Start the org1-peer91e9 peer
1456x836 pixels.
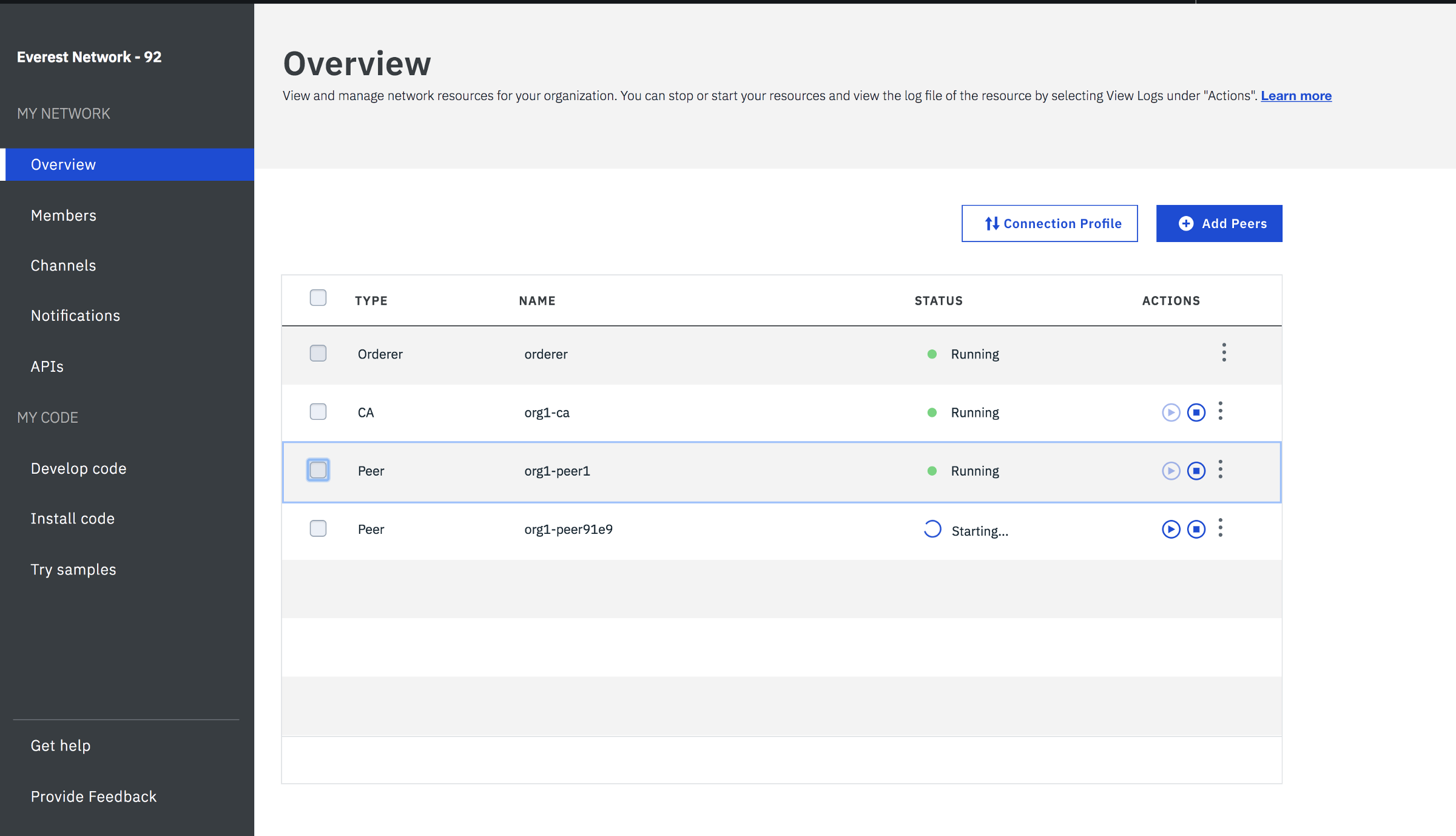1170,529
